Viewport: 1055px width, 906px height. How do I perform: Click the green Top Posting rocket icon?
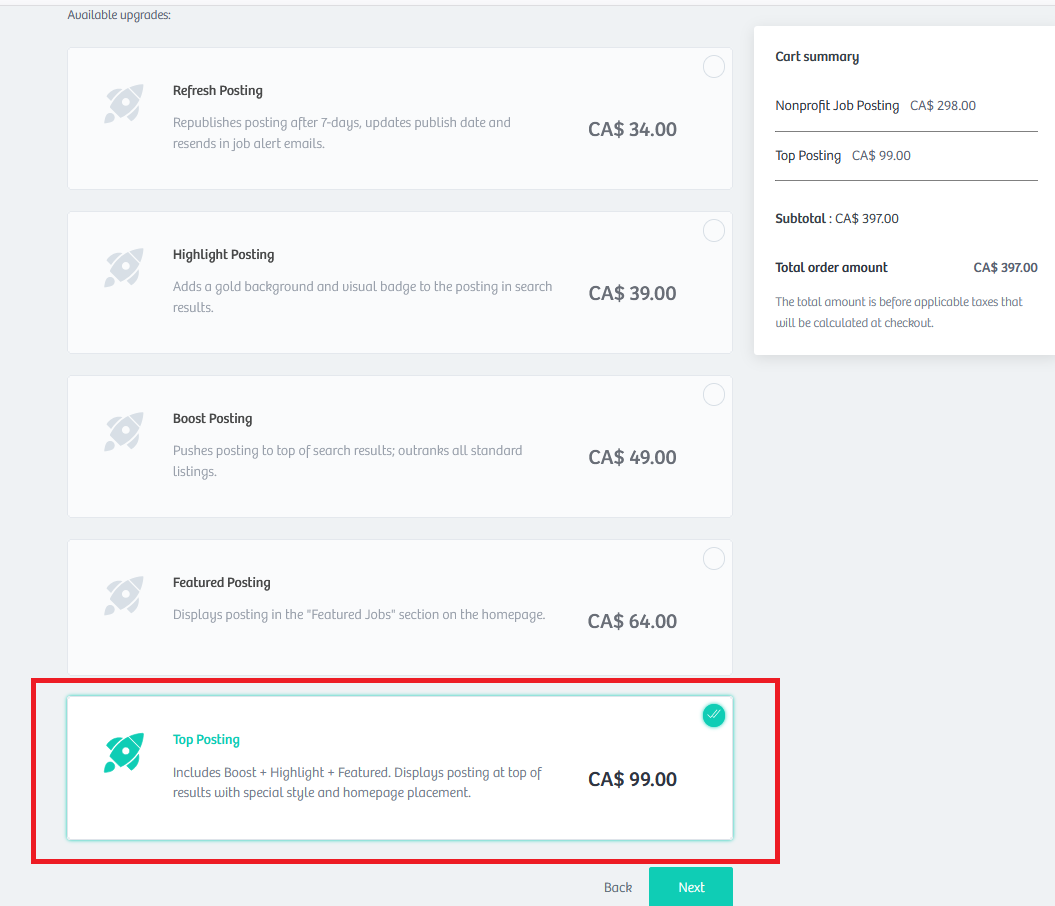124,753
